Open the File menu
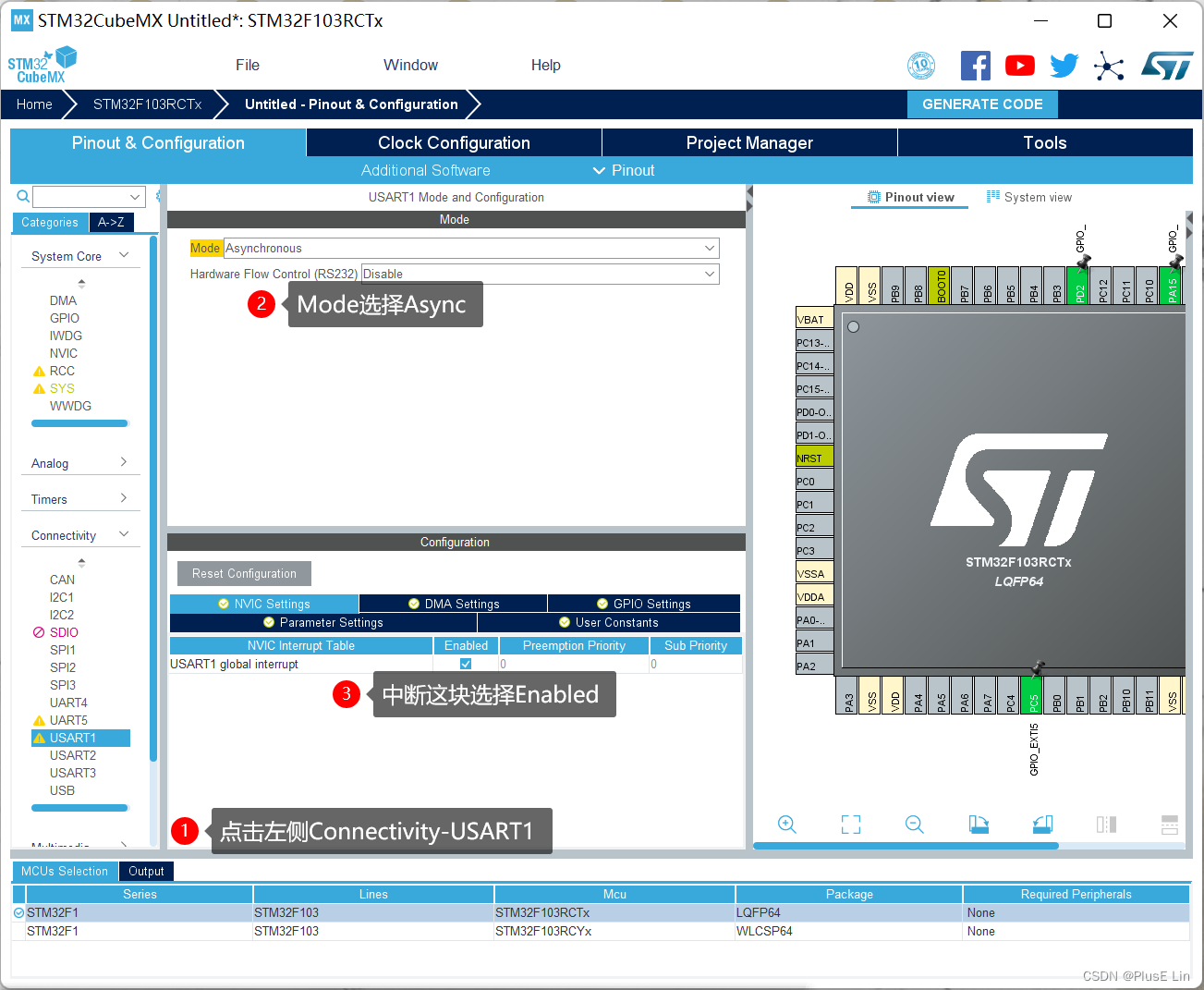 coord(248,65)
